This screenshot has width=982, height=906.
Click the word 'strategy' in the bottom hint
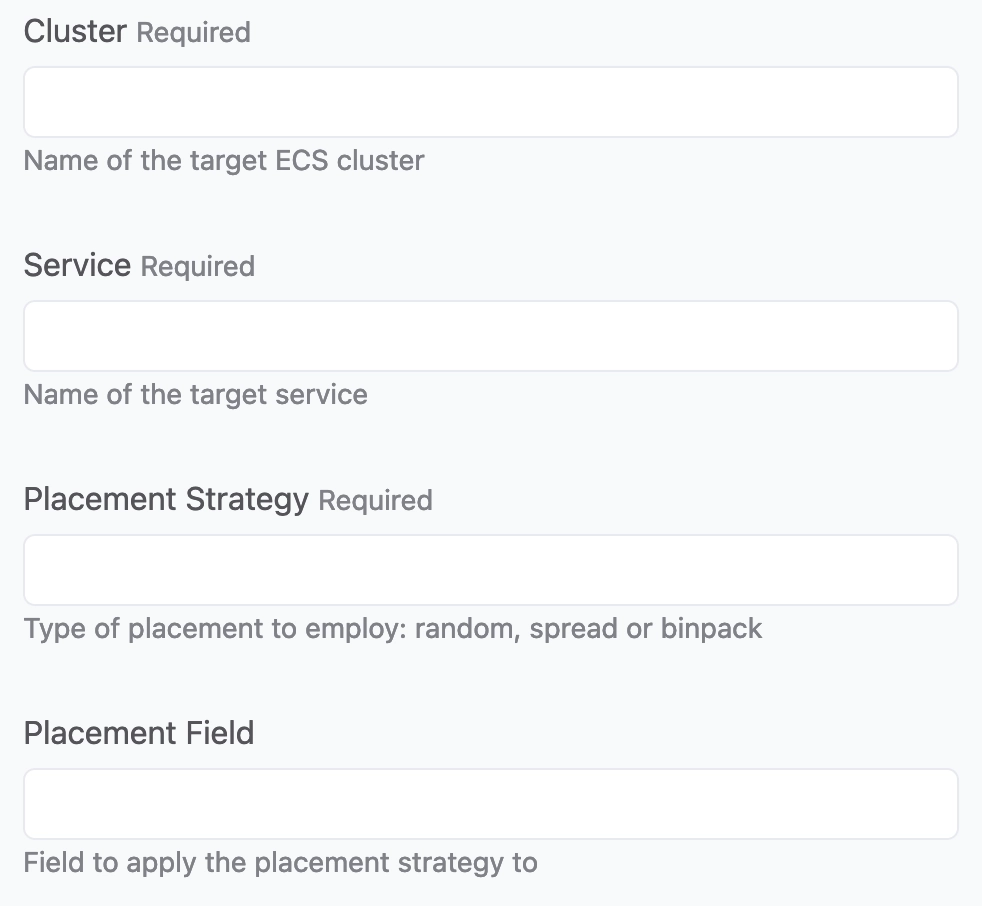pyautogui.click(x=451, y=864)
